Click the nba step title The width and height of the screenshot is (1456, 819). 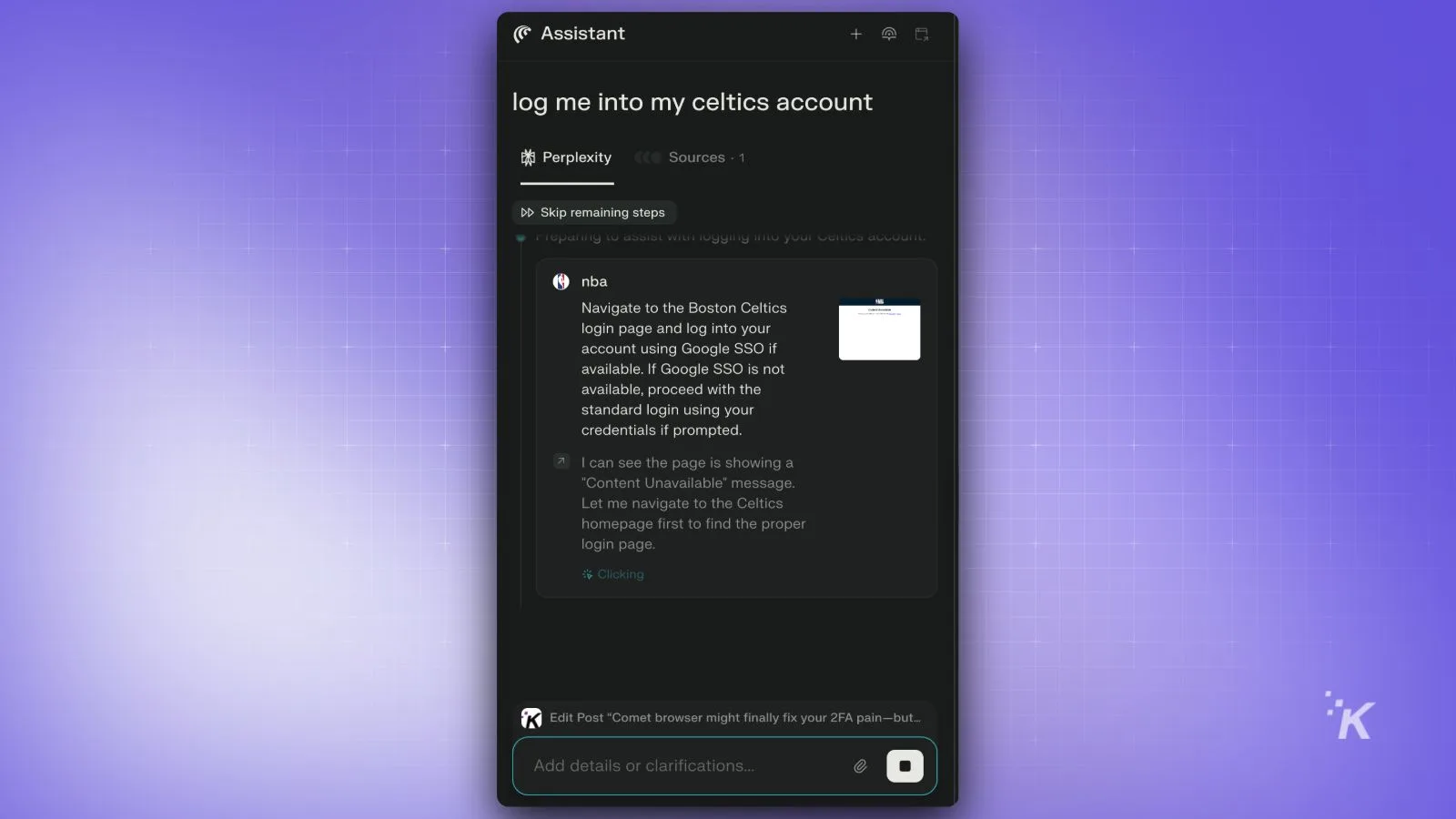(594, 282)
